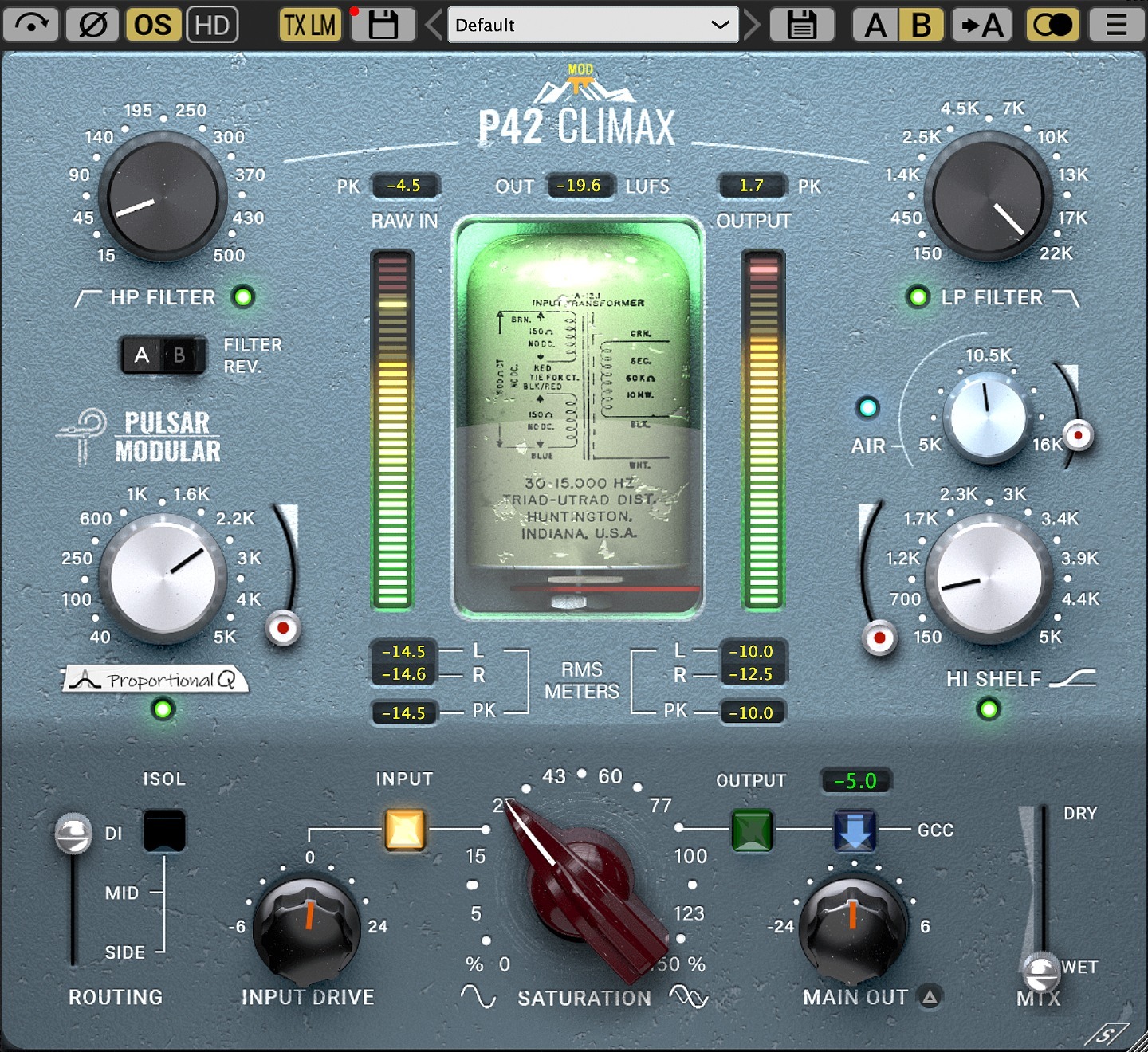This screenshot has width=1148, height=1052.
Task: Select the A comparison state
Action: (x=875, y=25)
